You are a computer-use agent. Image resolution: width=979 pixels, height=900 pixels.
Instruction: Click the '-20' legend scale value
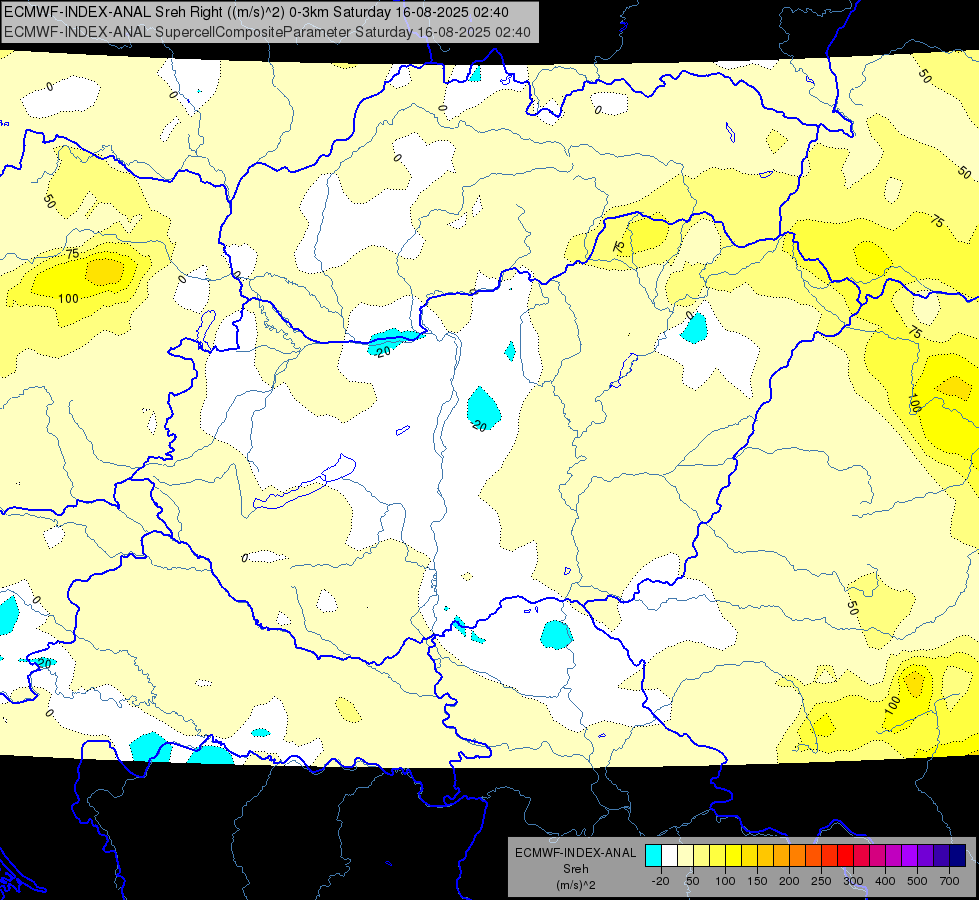pyautogui.click(x=661, y=881)
